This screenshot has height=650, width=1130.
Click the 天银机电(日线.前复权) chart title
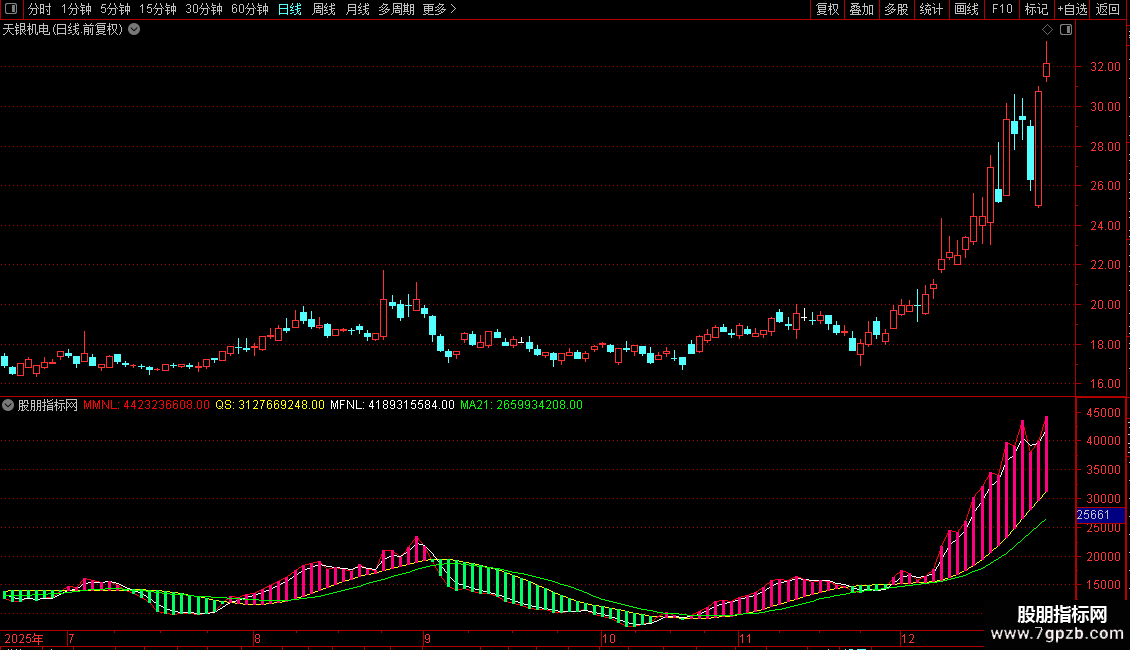[x=63, y=30]
